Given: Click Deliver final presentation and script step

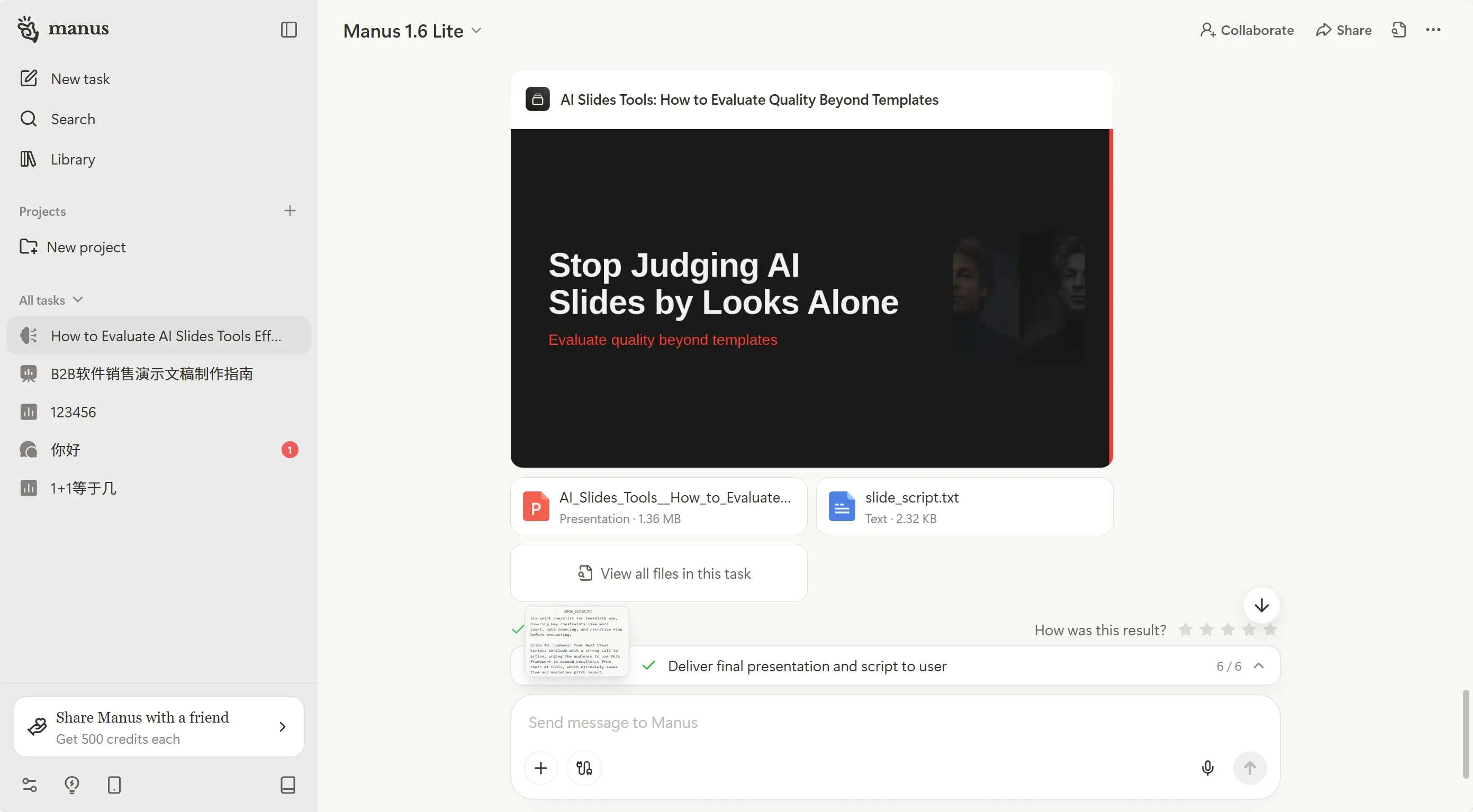Looking at the screenshot, I should [807, 667].
